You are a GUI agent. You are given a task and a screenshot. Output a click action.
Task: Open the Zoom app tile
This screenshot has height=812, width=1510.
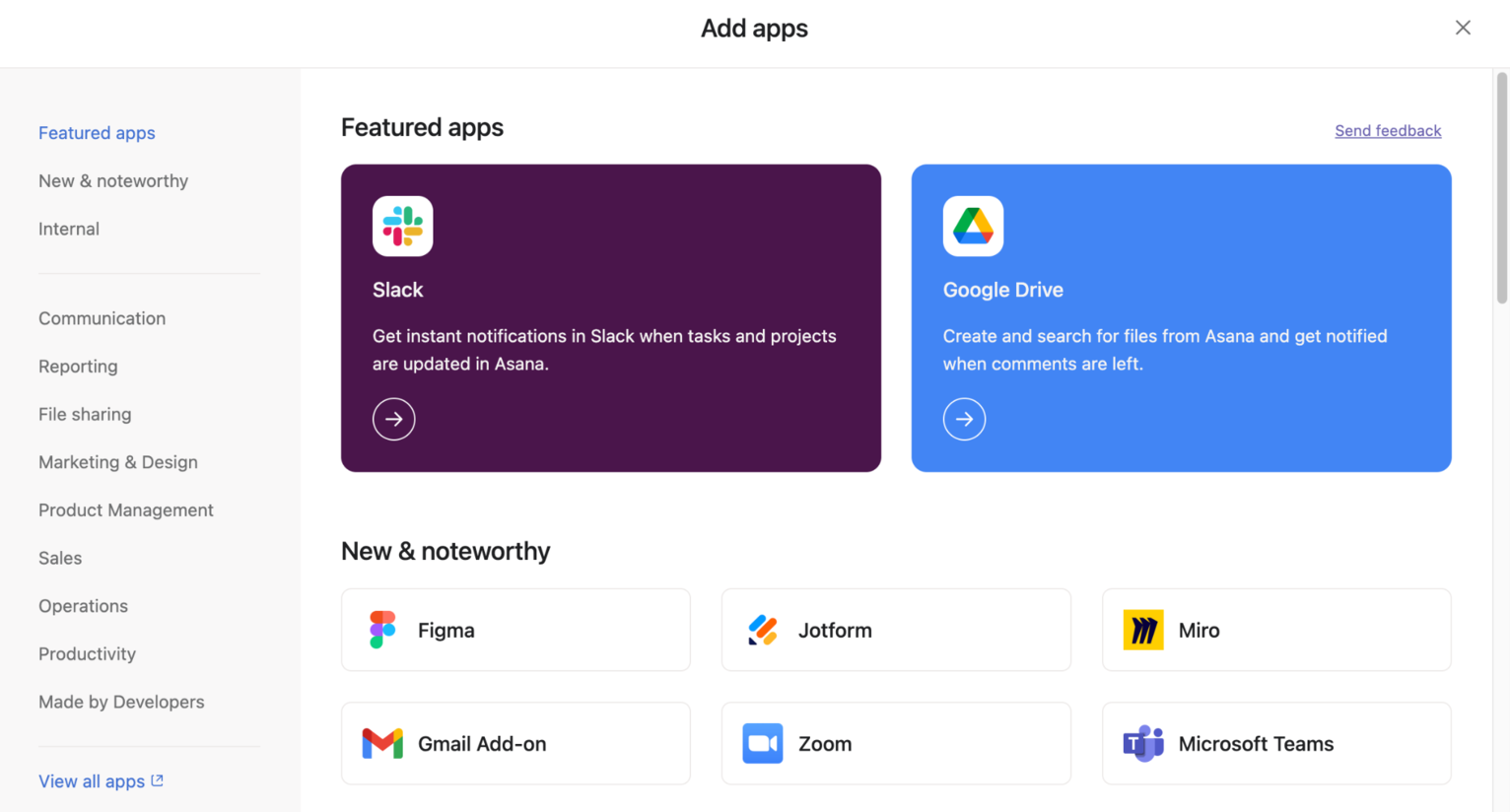896,743
